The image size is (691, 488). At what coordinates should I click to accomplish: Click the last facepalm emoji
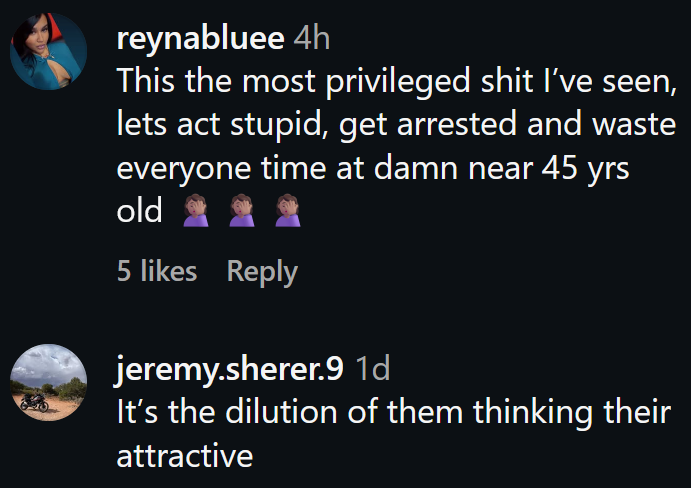click(x=287, y=214)
